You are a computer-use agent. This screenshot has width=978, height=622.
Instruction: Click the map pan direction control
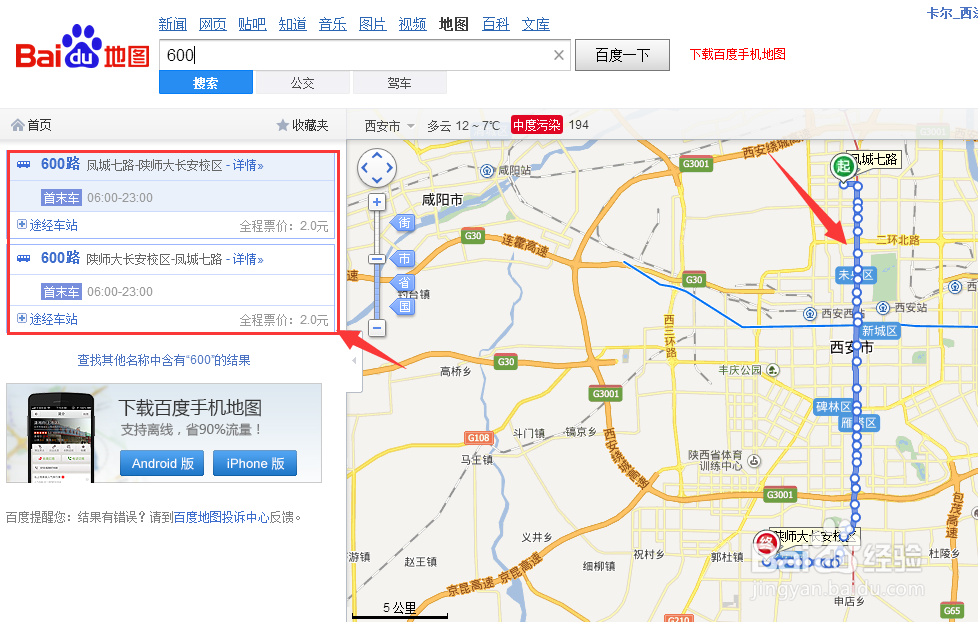tap(377, 168)
